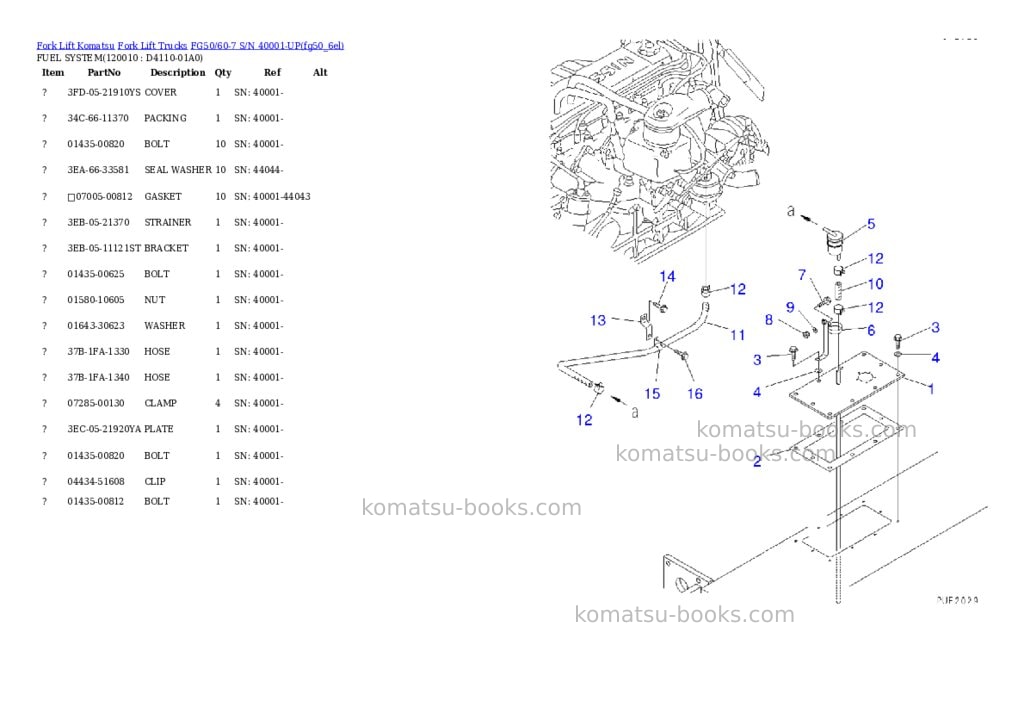Screen dimensions: 1024x725
Task: Select the PartNo column header
Action: (x=104, y=72)
